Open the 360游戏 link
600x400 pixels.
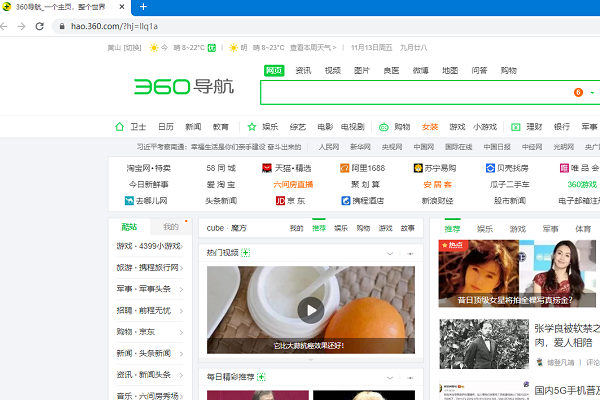tap(582, 184)
